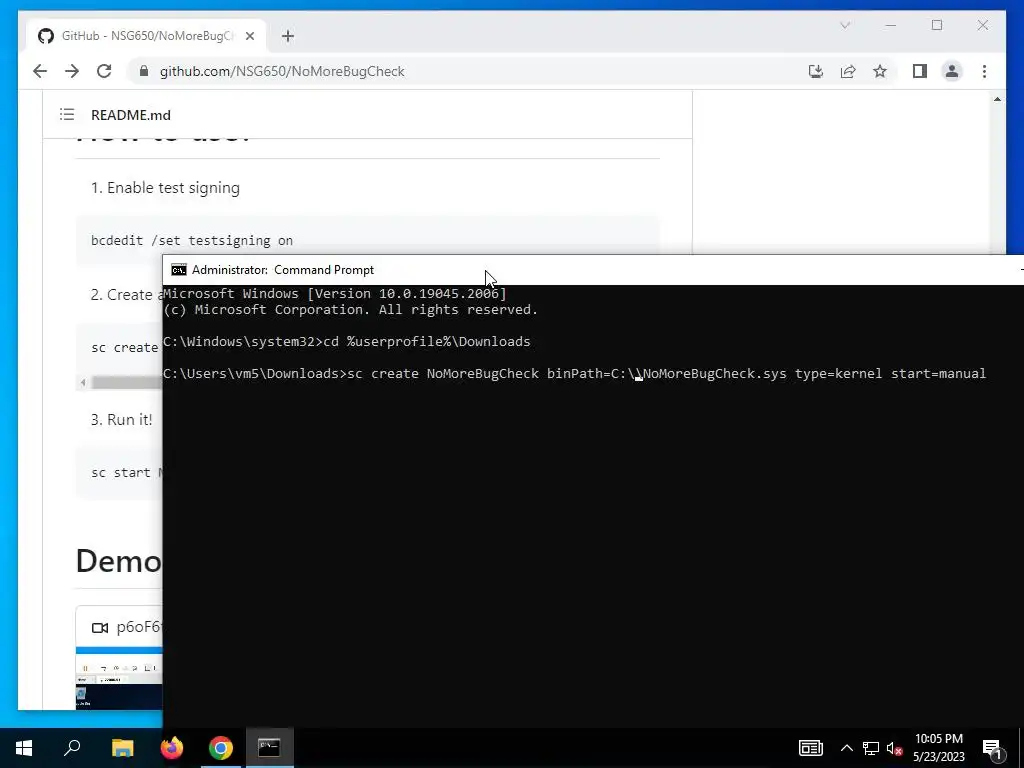This screenshot has height=768, width=1024.
Task: Reload the GitHub page
Action: click(104, 71)
